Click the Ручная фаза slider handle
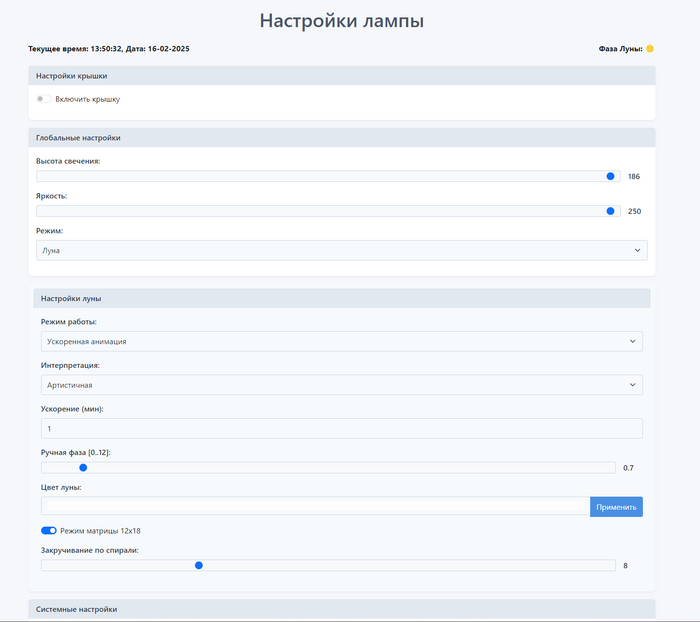The image size is (700, 622). click(83, 467)
